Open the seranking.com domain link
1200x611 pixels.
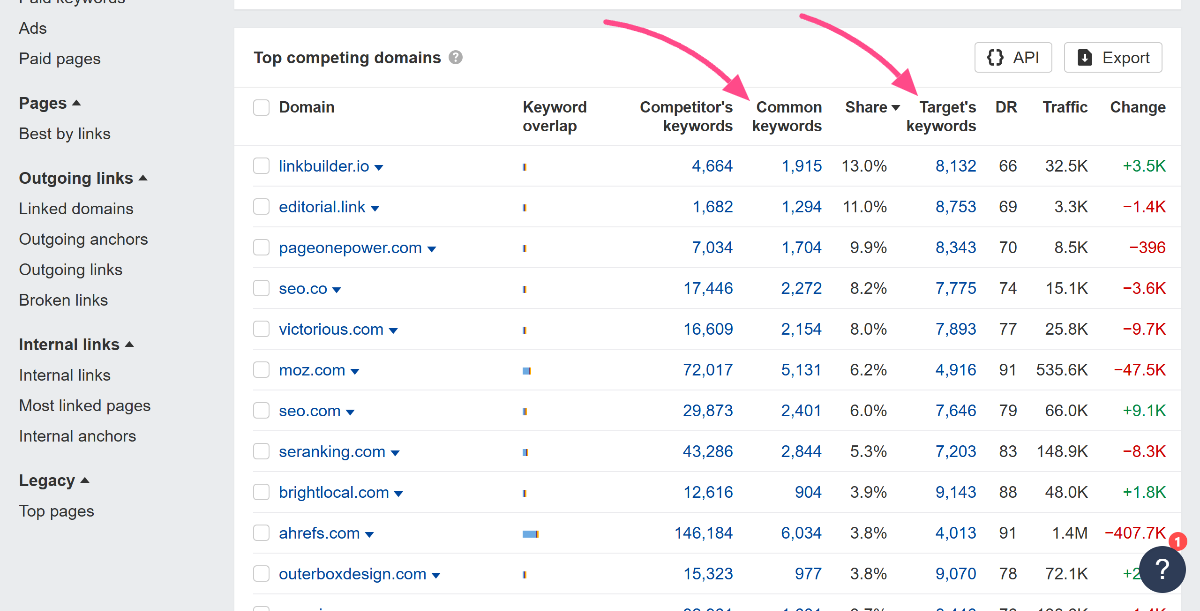click(x=332, y=452)
